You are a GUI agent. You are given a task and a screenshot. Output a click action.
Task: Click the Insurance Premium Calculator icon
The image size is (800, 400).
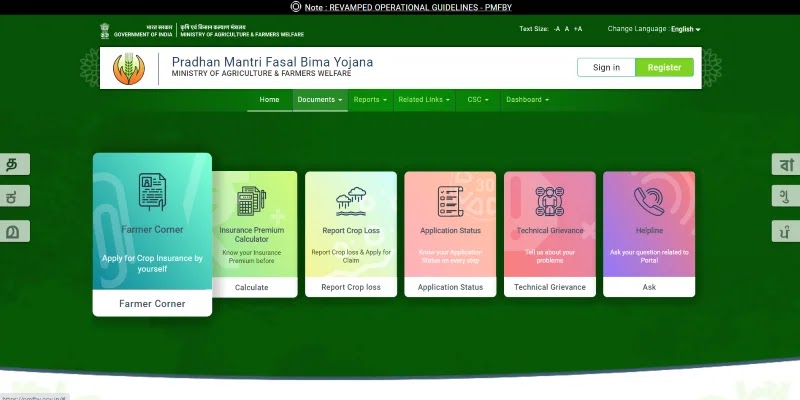click(252, 201)
